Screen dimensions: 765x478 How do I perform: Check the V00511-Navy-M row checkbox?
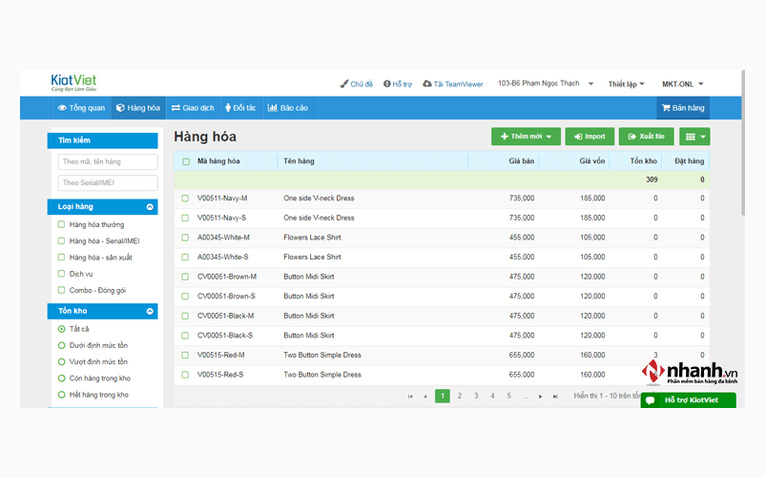[185, 199]
